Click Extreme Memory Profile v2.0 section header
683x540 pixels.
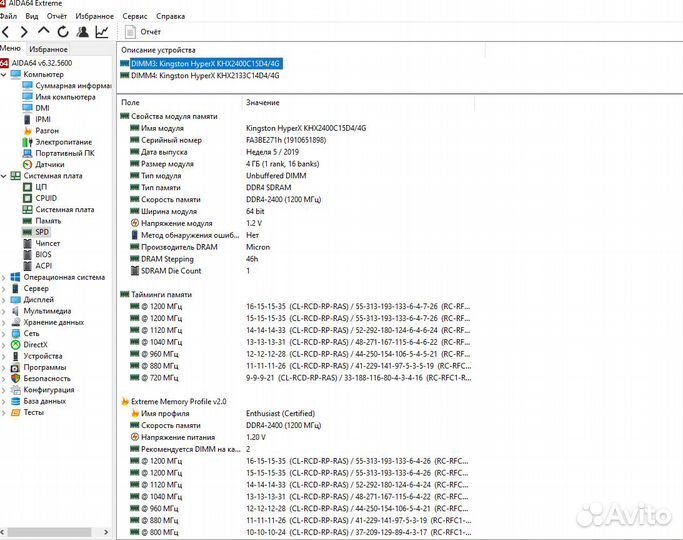point(173,402)
